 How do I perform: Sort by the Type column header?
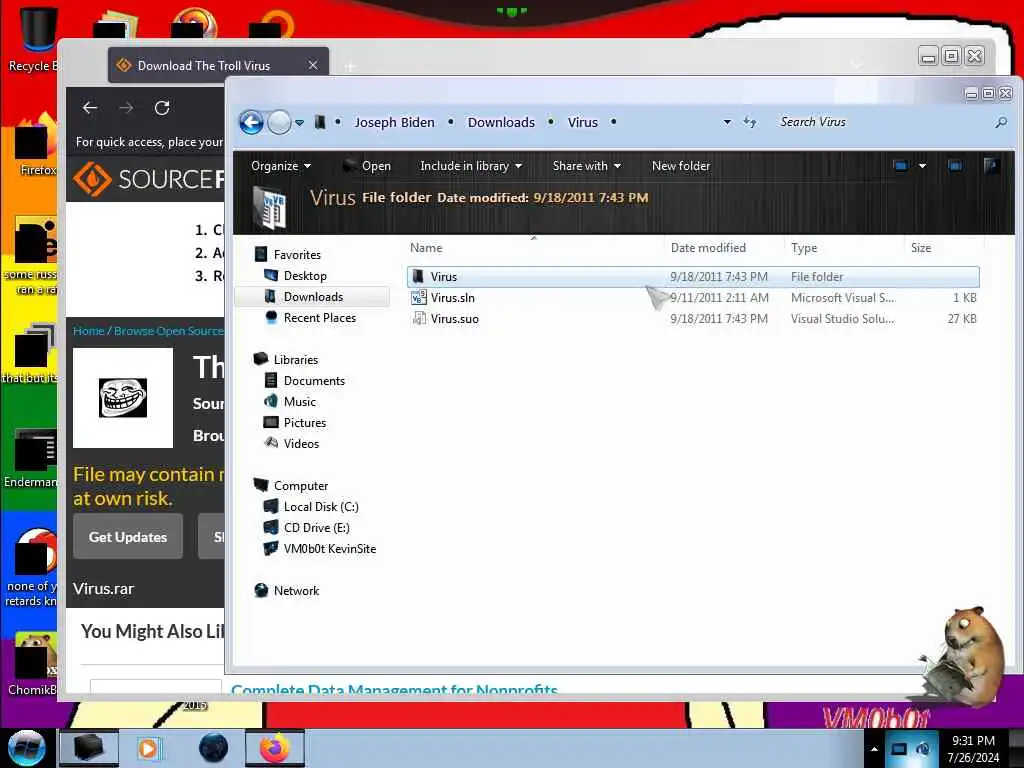tap(844, 248)
